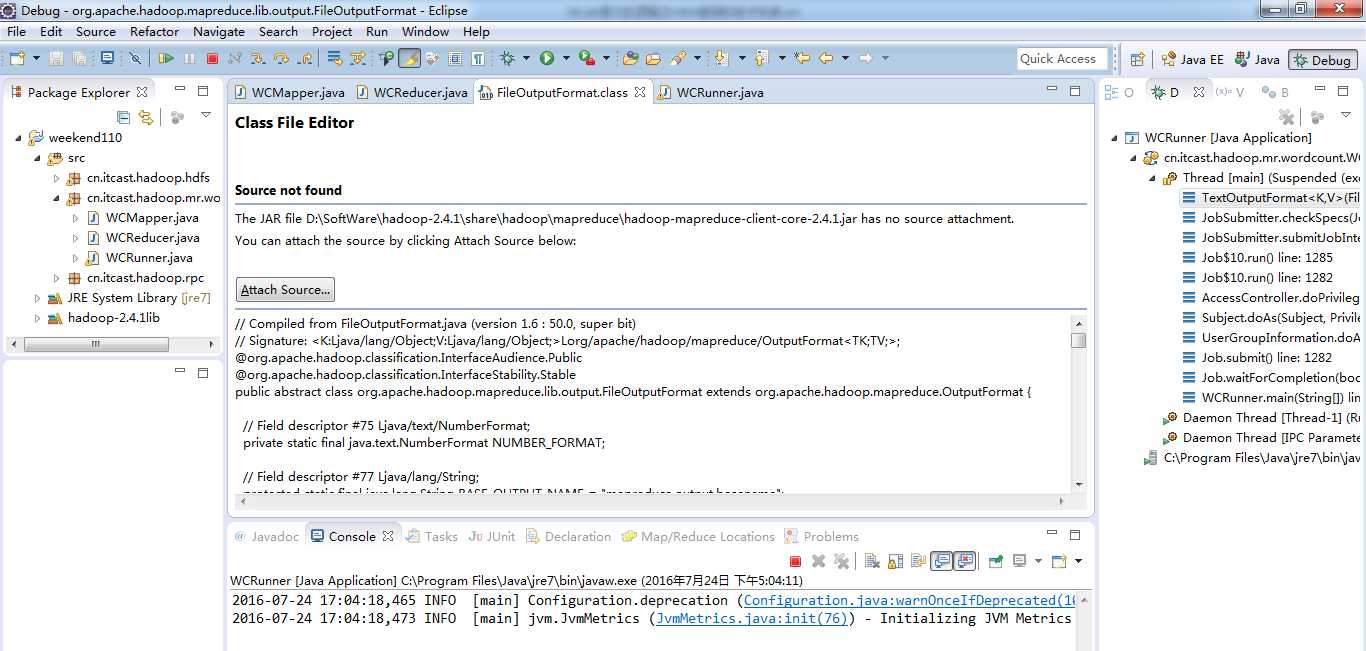Open Package Explorer view menu triangle
This screenshot has width=1366, height=651.
tap(206, 116)
